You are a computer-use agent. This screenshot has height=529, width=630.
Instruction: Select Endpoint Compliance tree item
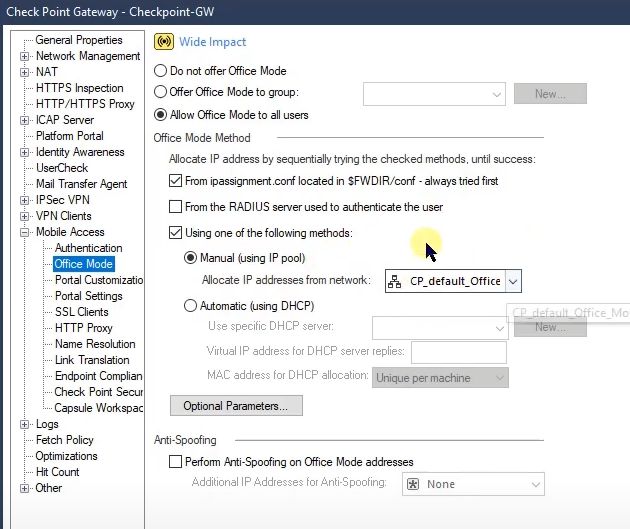point(98,376)
